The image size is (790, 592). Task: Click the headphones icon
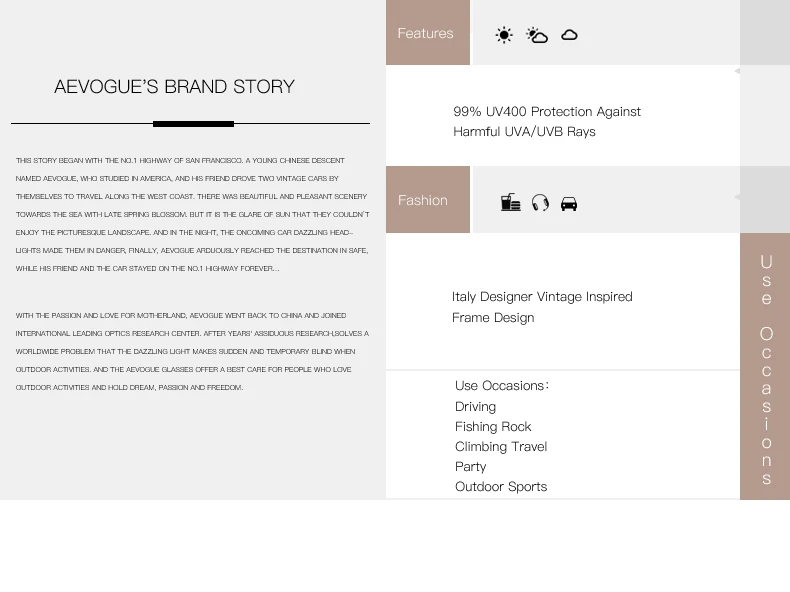point(540,203)
